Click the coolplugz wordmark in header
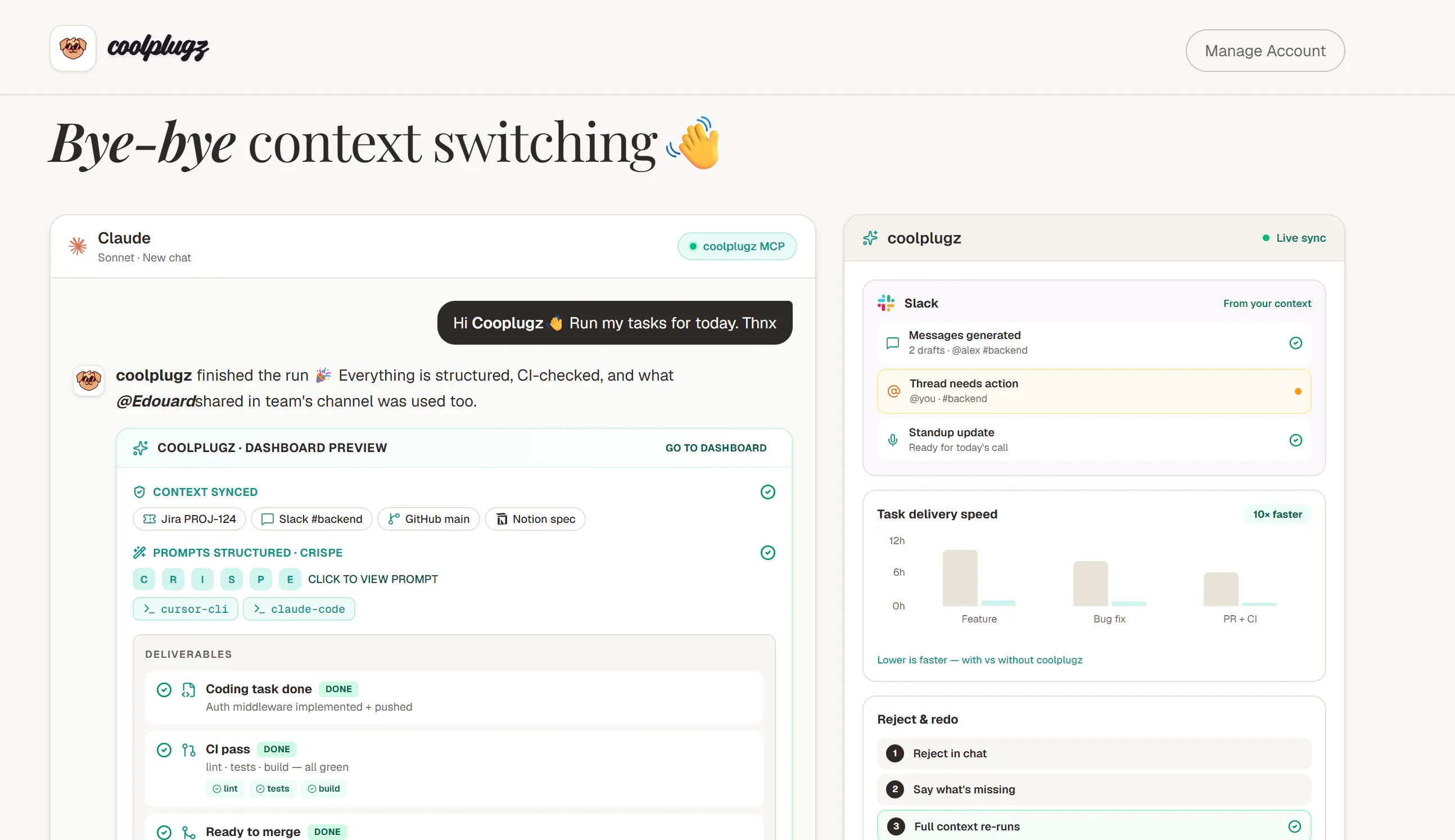This screenshot has width=1455, height=840. pos(158,47)
